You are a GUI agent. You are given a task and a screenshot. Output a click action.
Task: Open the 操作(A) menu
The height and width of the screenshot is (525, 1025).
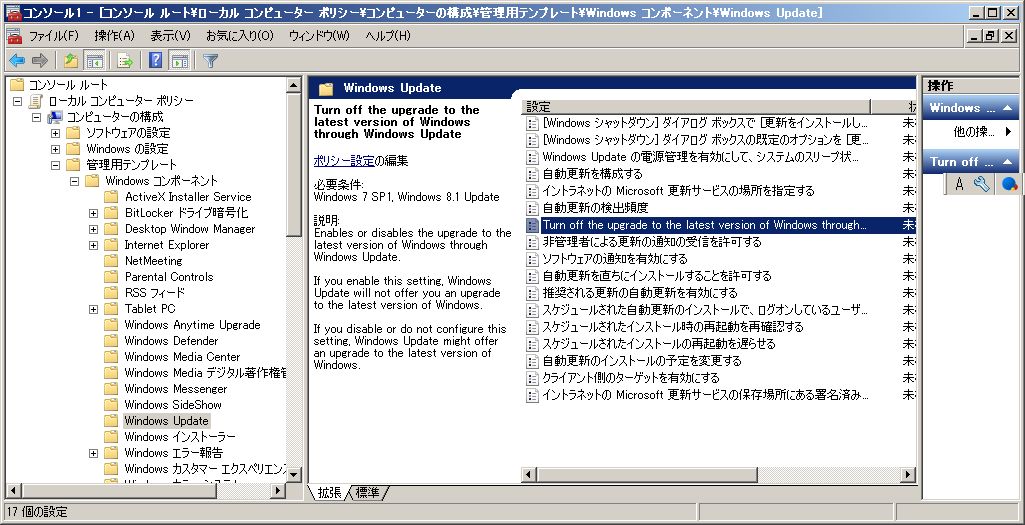[114, 36]
